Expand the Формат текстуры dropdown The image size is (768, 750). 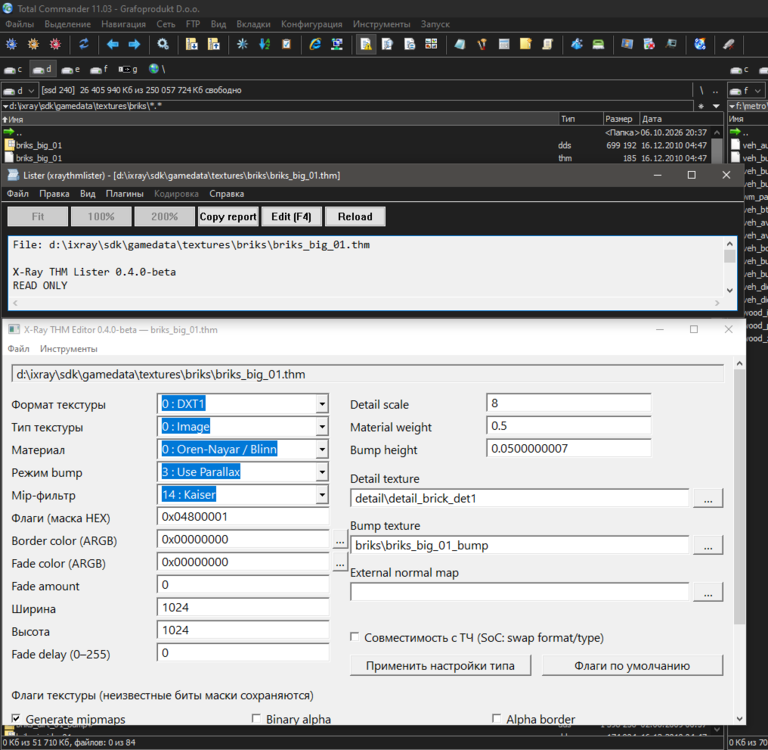pyautogui.click(x=322, y=404)
